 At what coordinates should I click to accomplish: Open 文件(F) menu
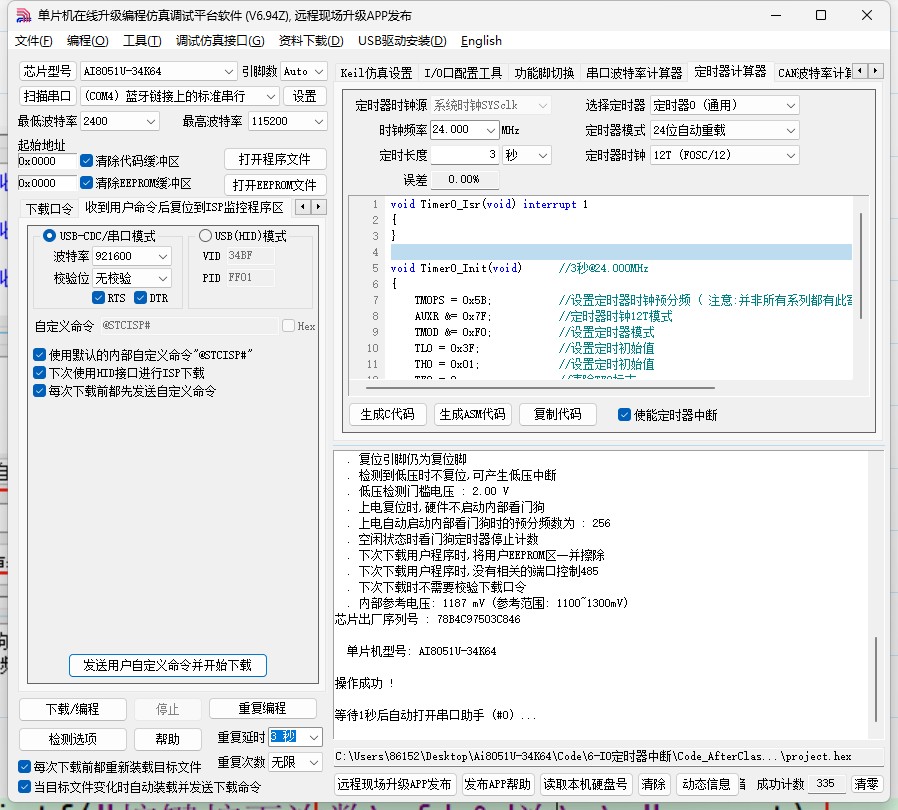pyautogui.click(x=34, y=41)
